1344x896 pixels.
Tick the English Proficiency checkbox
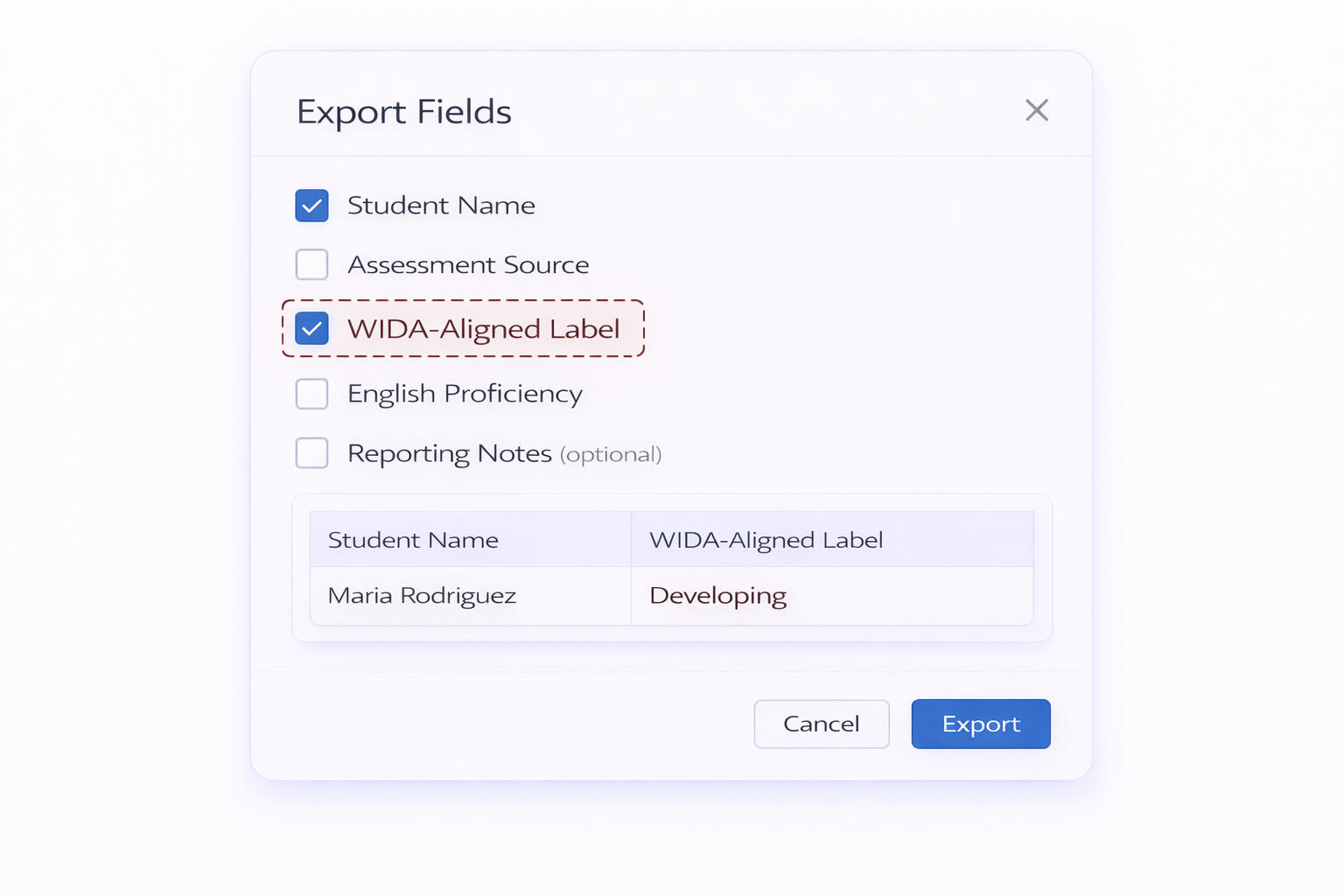click(311, 394)
